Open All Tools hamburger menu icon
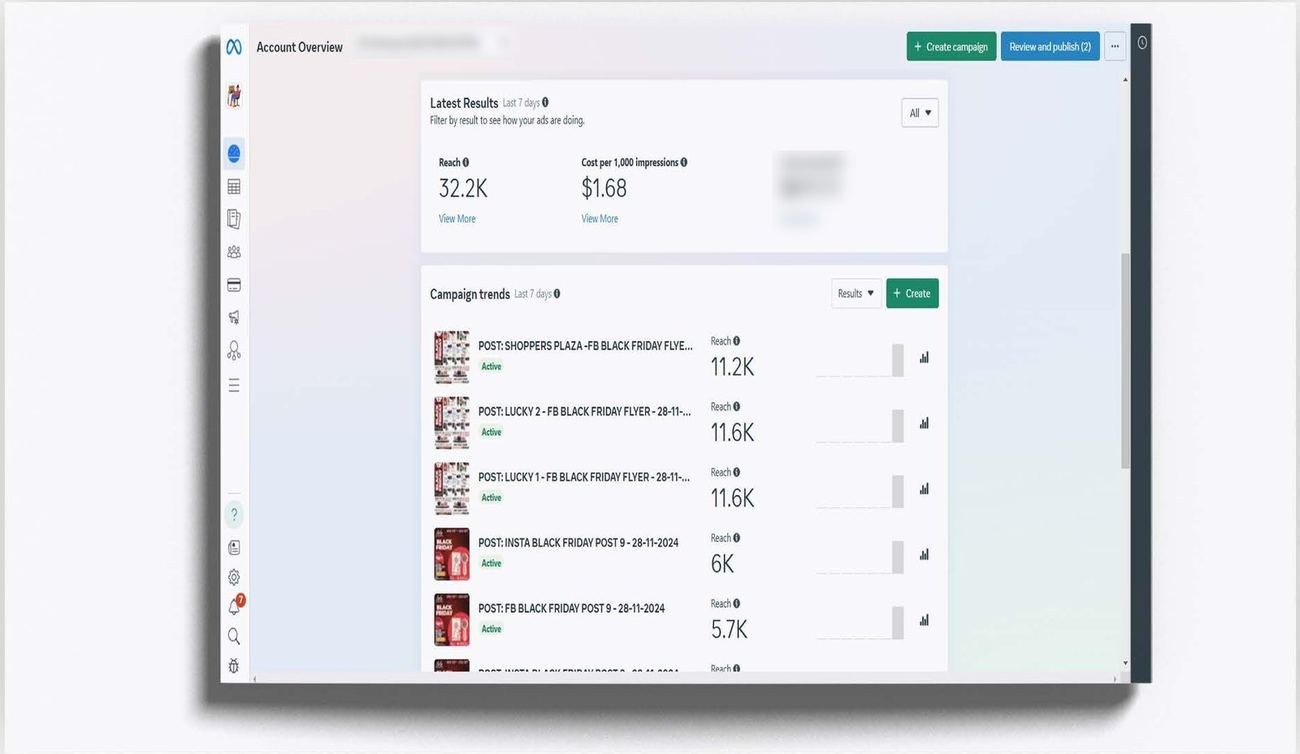 tap(234, 385)
